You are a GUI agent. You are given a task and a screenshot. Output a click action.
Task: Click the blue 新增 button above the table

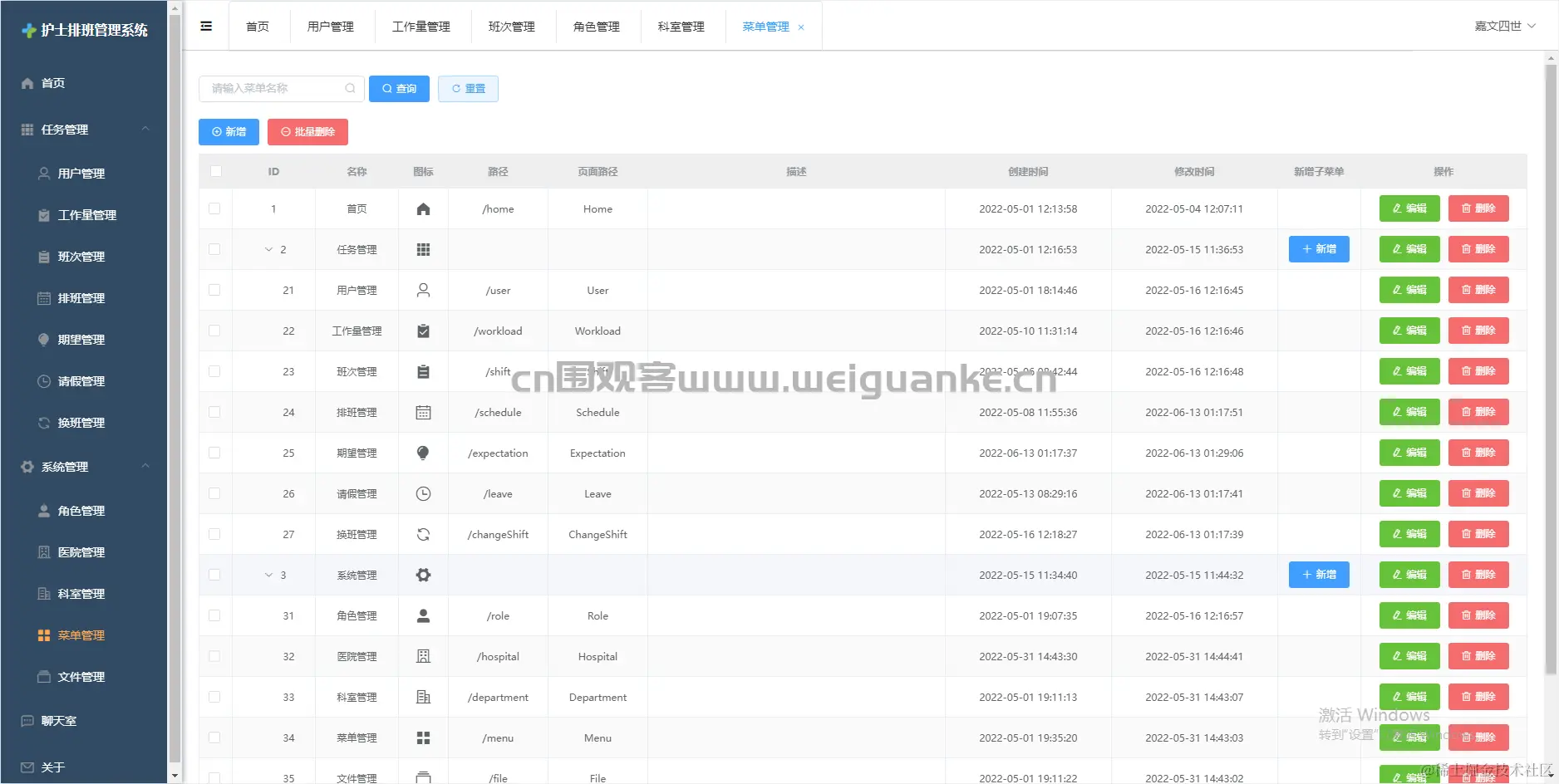click(229, 132)
